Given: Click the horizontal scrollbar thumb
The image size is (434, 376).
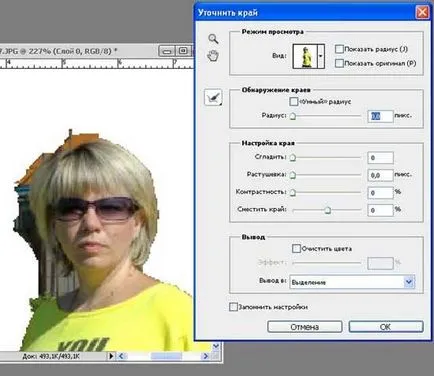Looking at the screenshot, I should coord(166,356).
